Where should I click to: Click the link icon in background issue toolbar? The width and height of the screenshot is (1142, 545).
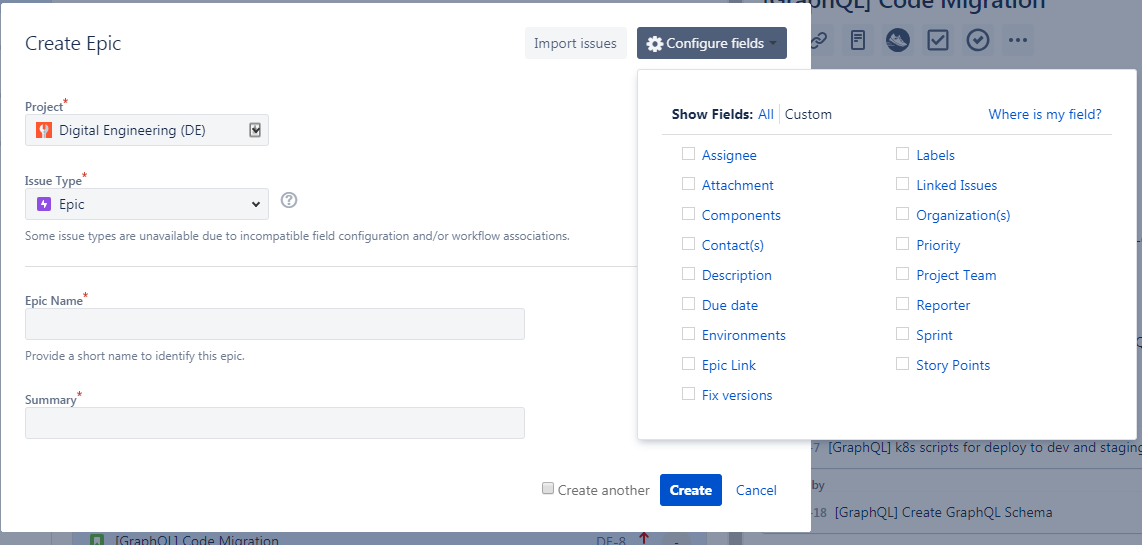(x=818, y=41)
